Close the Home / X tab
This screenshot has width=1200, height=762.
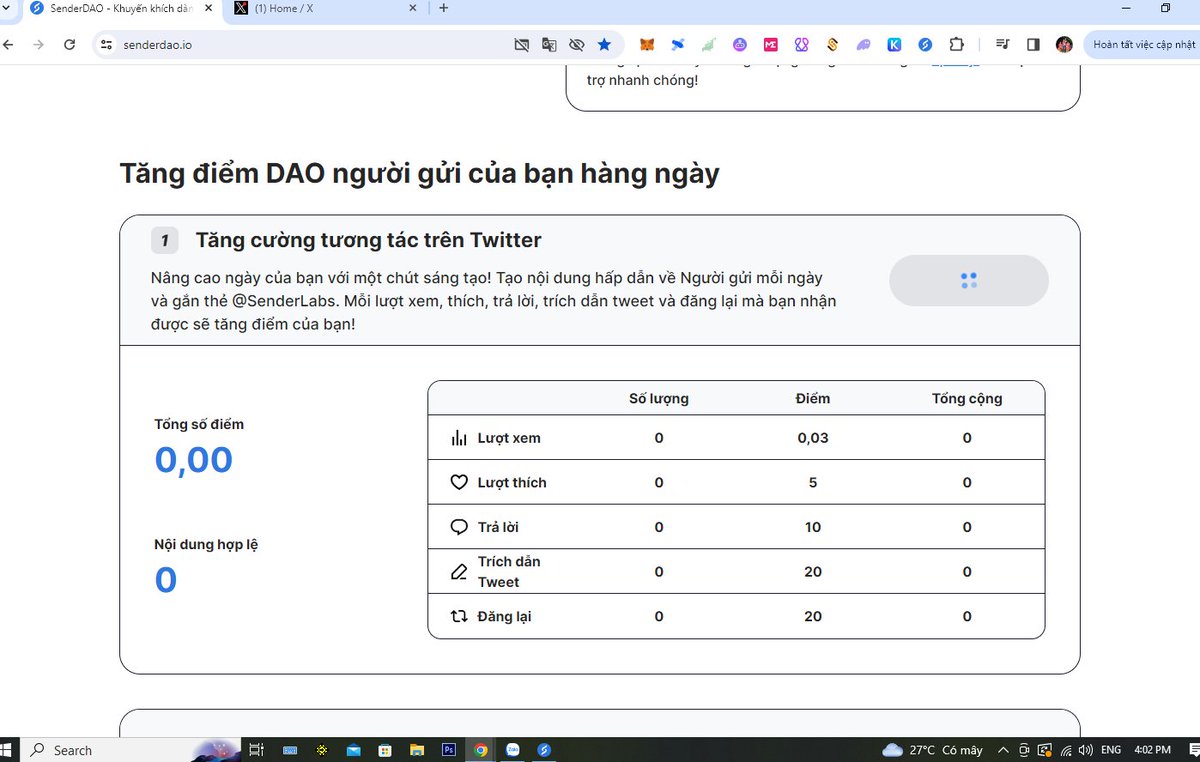click(x=412, y=8)
